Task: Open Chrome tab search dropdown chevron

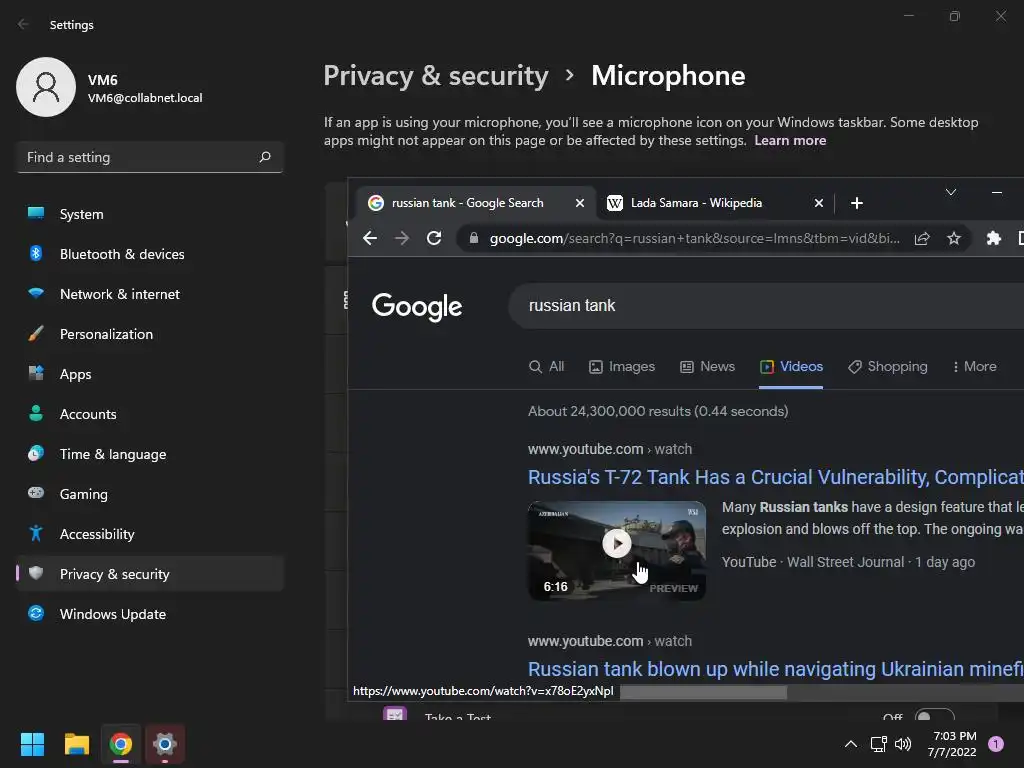Action: pos(951,192)
